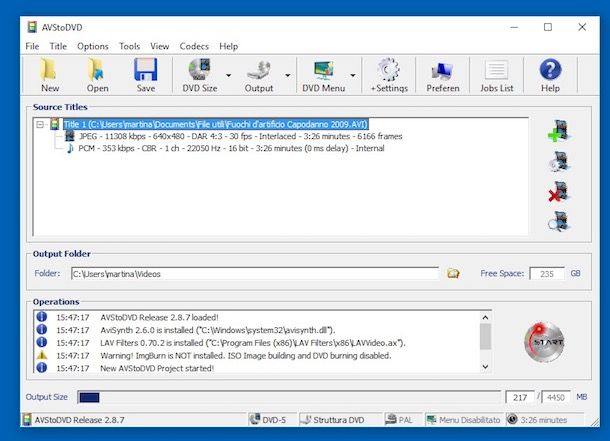Screen dimensions: 610x441
Task: Click the Operations log scroll up arrow
Action: point(485,317)
